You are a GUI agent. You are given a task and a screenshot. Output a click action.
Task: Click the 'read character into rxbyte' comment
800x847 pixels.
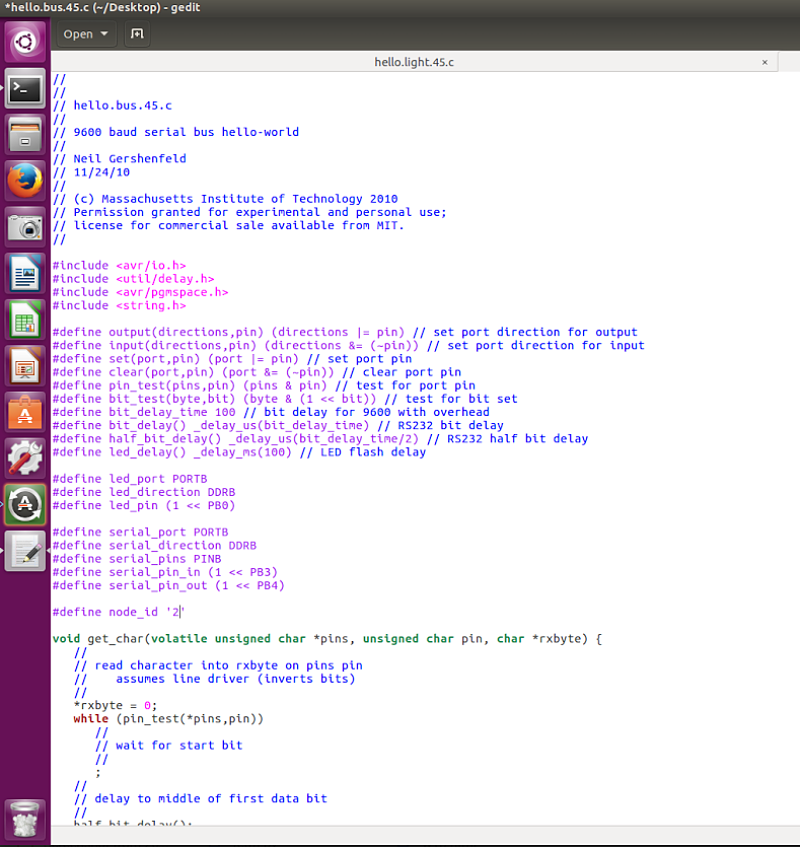(x=218, y=666)
